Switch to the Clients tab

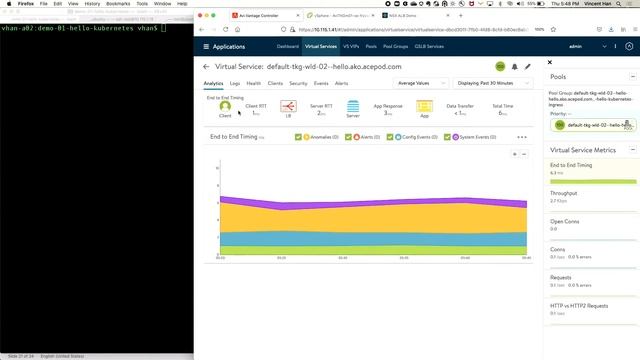point(275,83)
